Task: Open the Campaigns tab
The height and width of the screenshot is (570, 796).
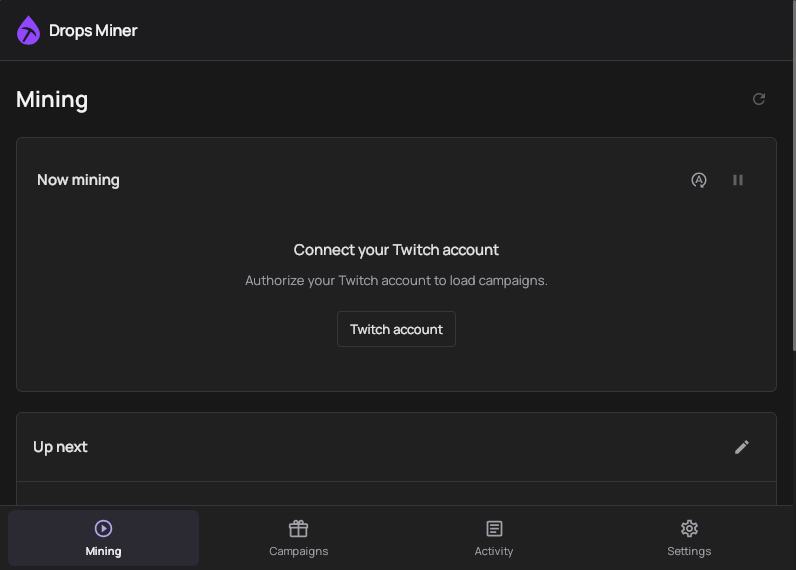Action: click(298, 538)
